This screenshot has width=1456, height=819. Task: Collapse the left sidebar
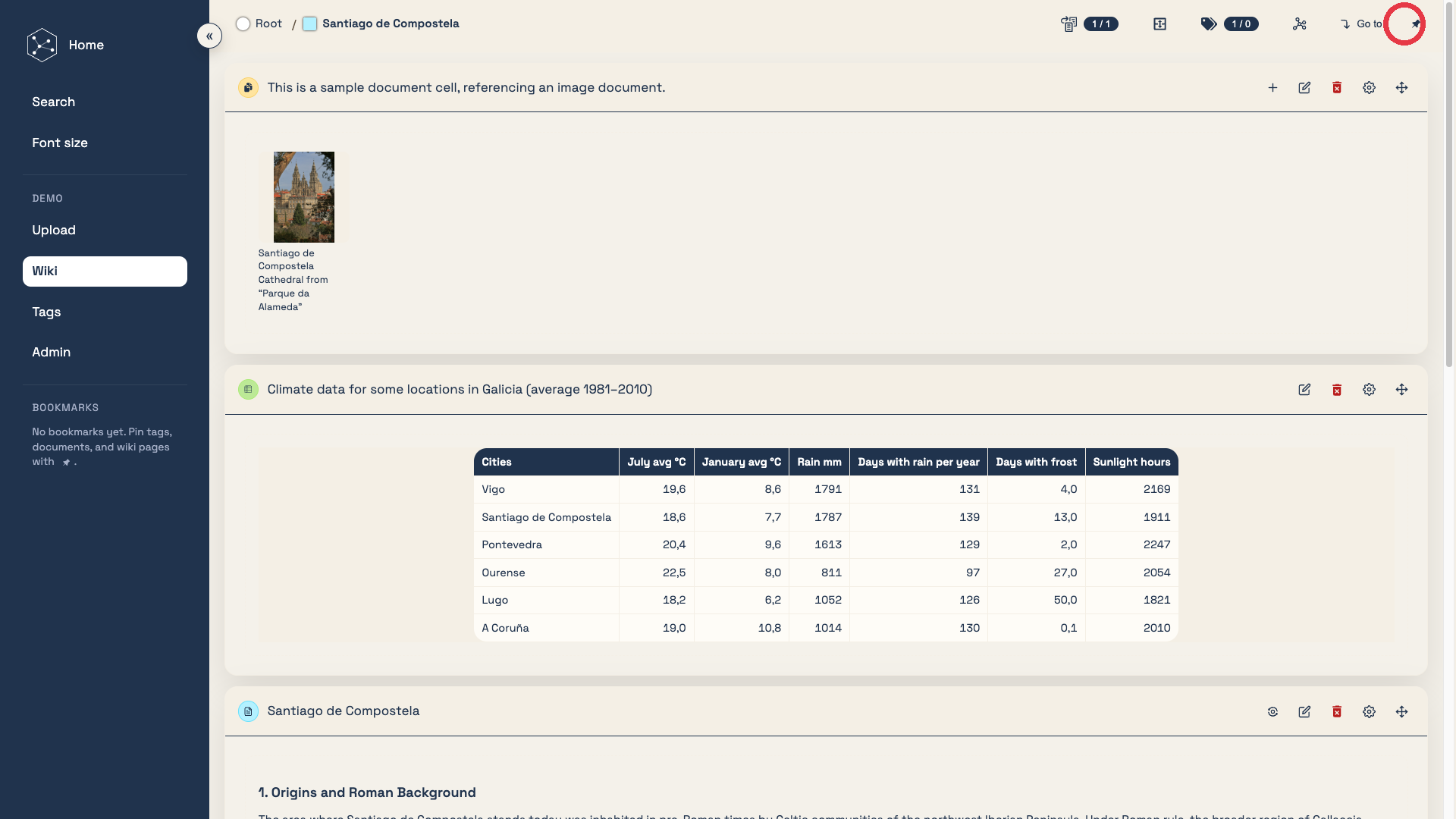(x=209, y=36)
